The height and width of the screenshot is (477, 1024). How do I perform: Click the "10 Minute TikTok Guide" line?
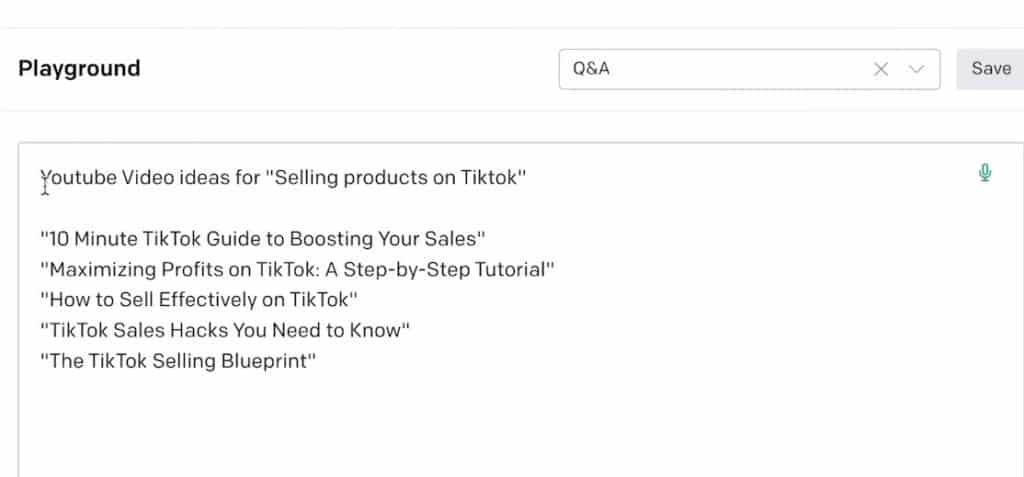click(x=263, y=239)
